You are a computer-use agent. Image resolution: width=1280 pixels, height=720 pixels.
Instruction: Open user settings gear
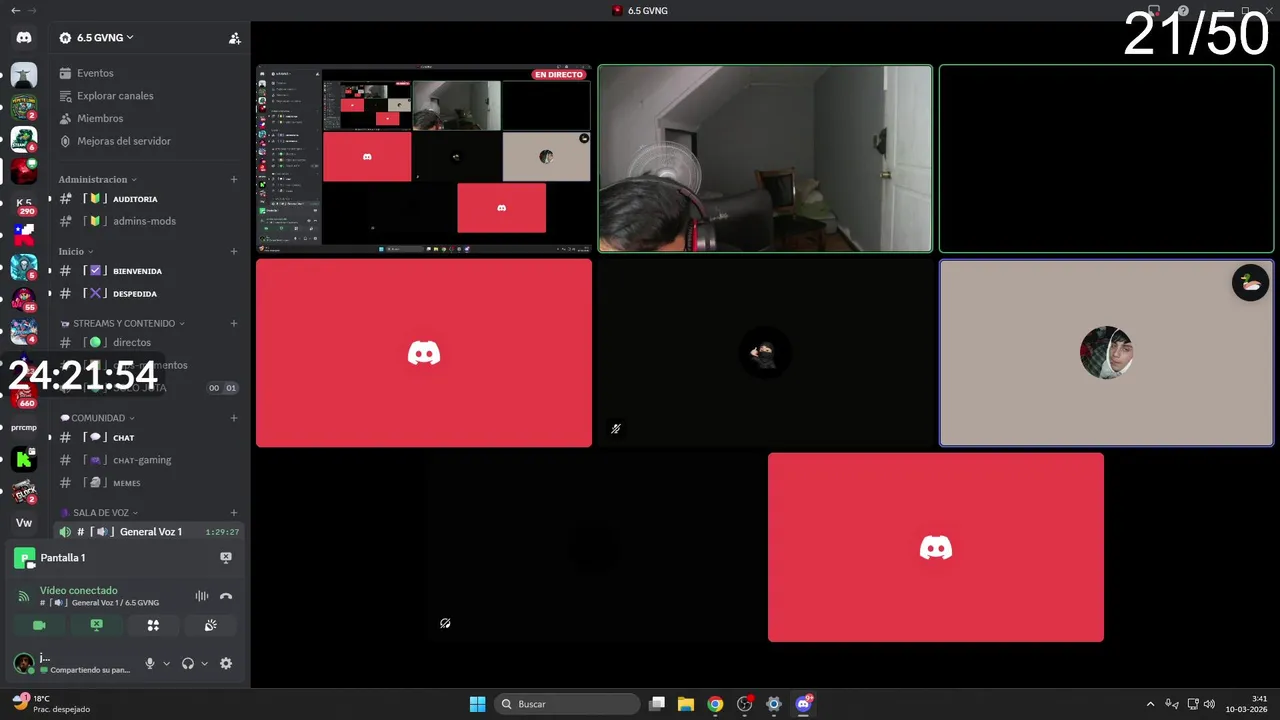pyautogui.click(x=226, y=663)
